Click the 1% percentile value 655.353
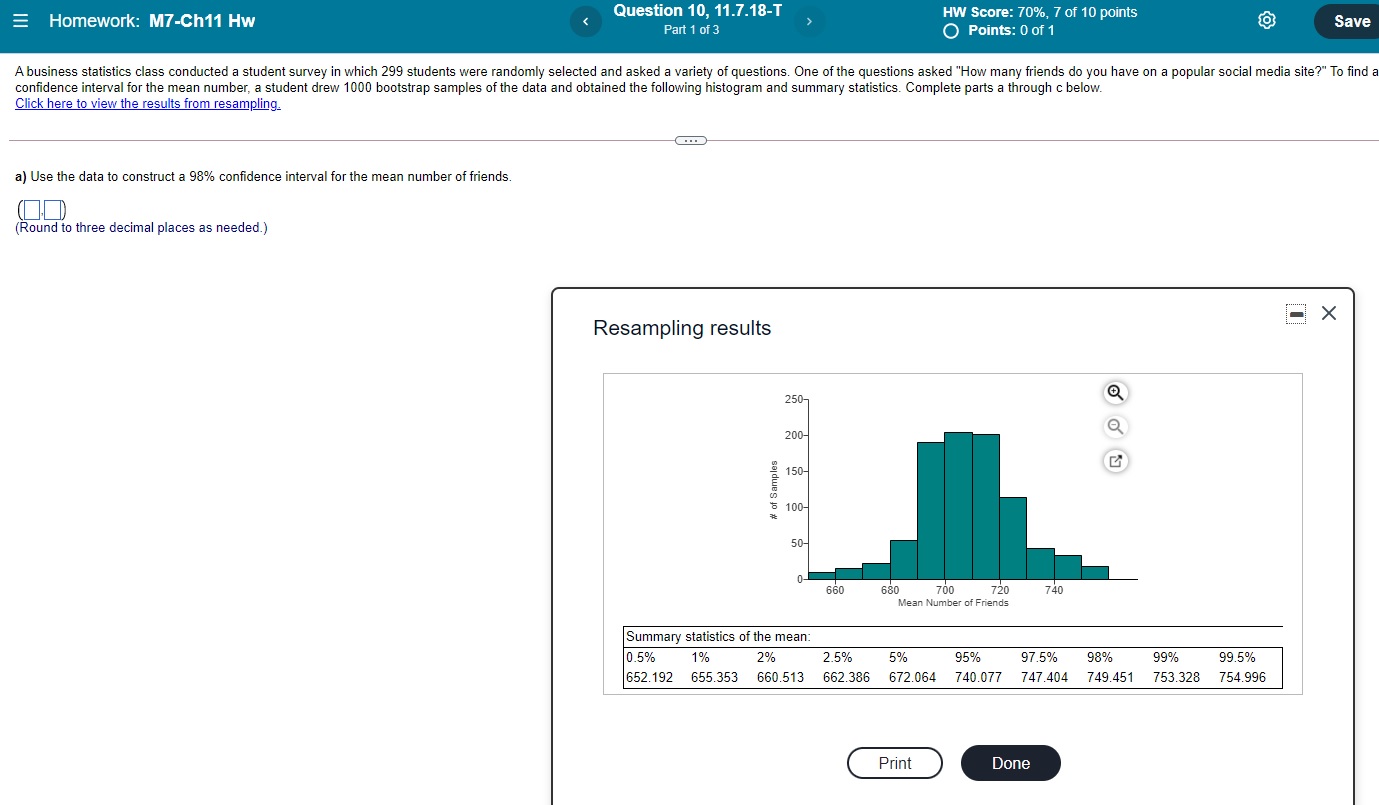Image resolution: width=1379 pixels, height=805 pixels. coord(714,677)
